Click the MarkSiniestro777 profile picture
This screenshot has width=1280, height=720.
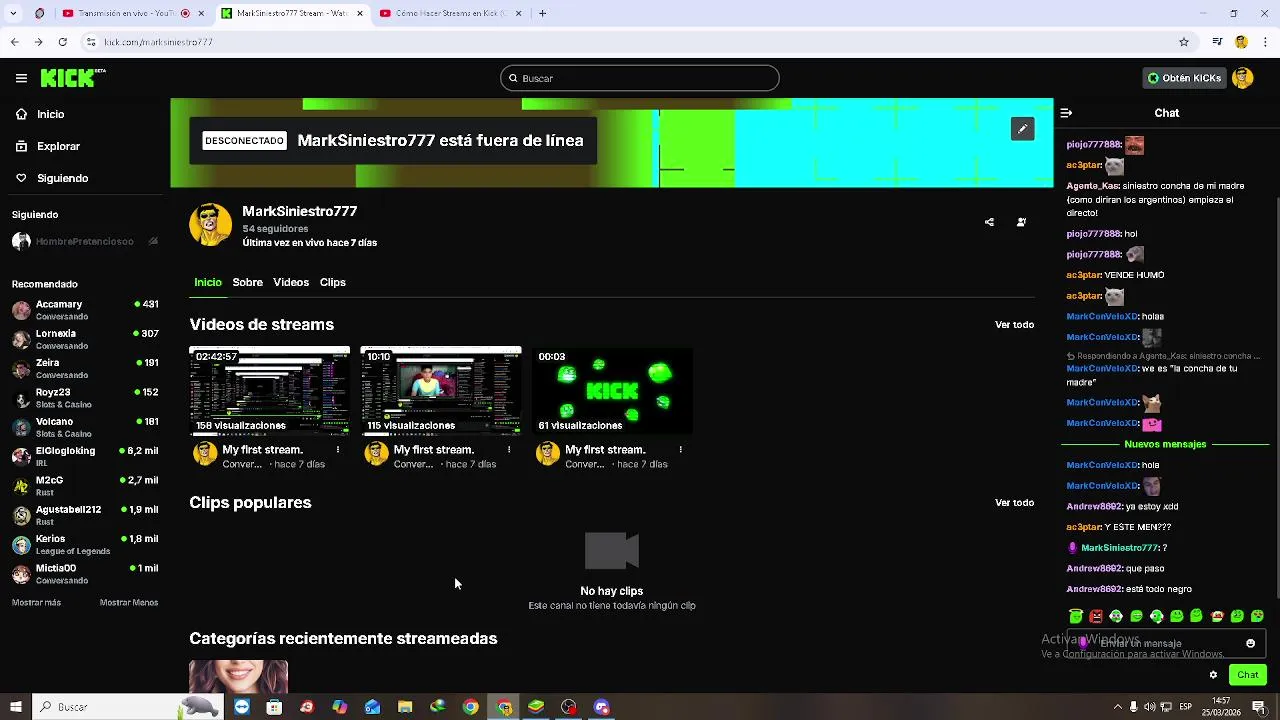coord(210,225)
